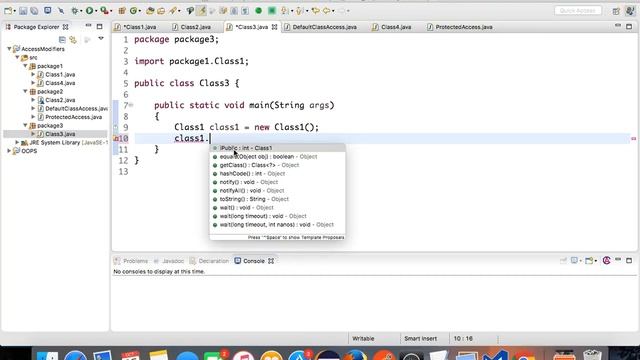Click the New Java Package icon
Screen dimensions: 640x360
122,11
